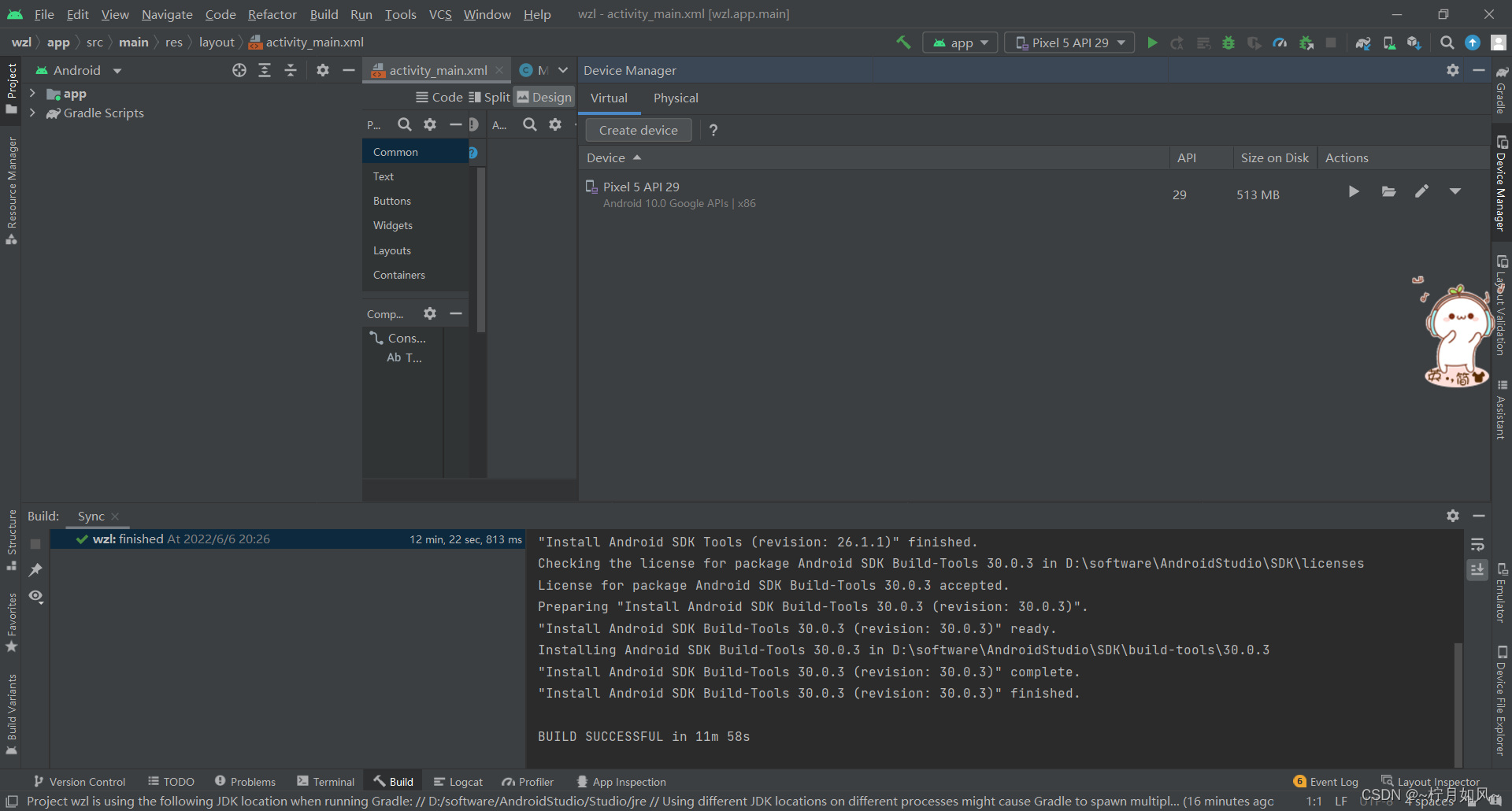This screenshot has height=811, width=1512.
Task: Click the Debug app bug icon
Action: (1228, 43)
